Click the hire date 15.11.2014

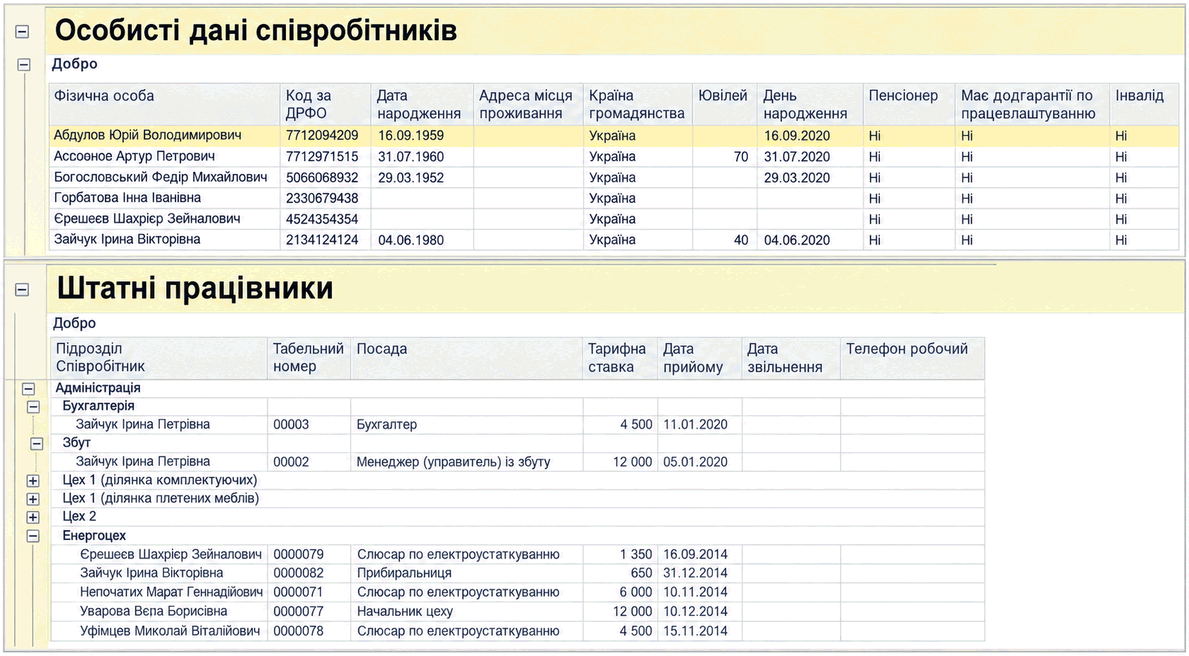point(695,631)
